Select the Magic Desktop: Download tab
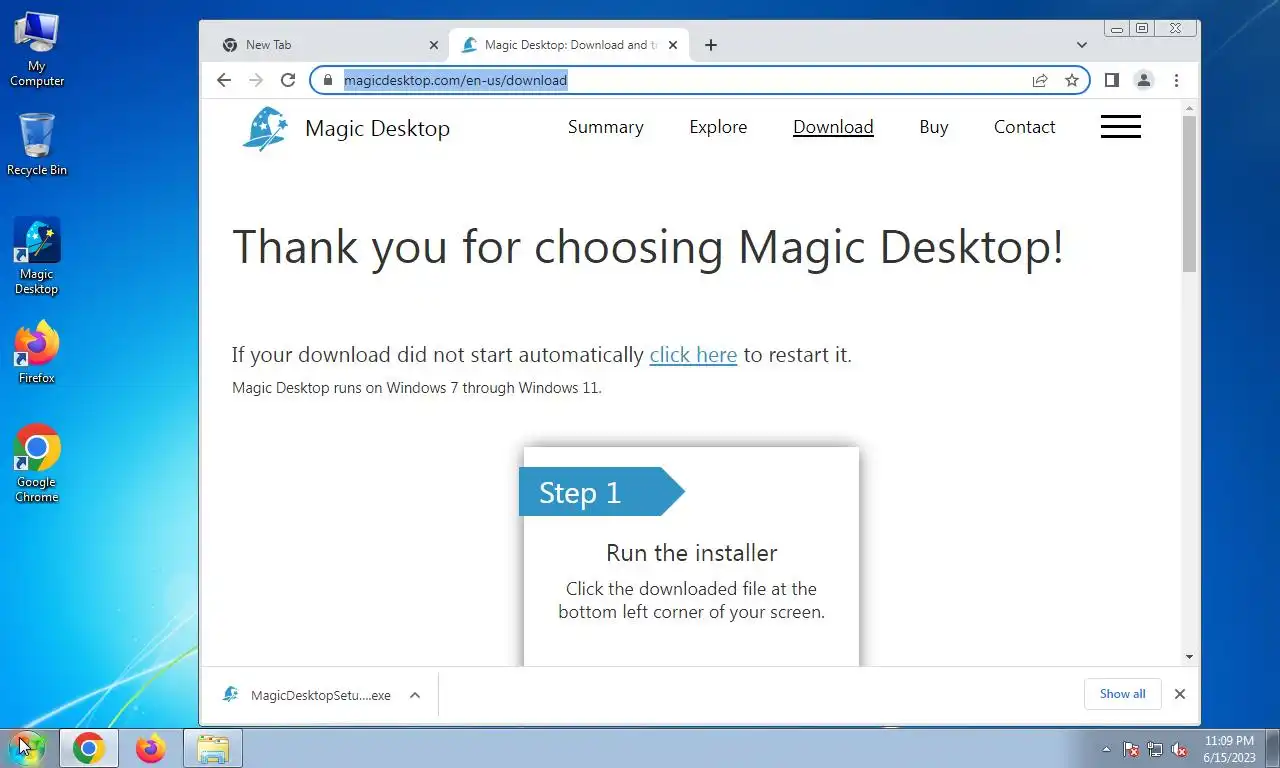 [x=570, y=45]
